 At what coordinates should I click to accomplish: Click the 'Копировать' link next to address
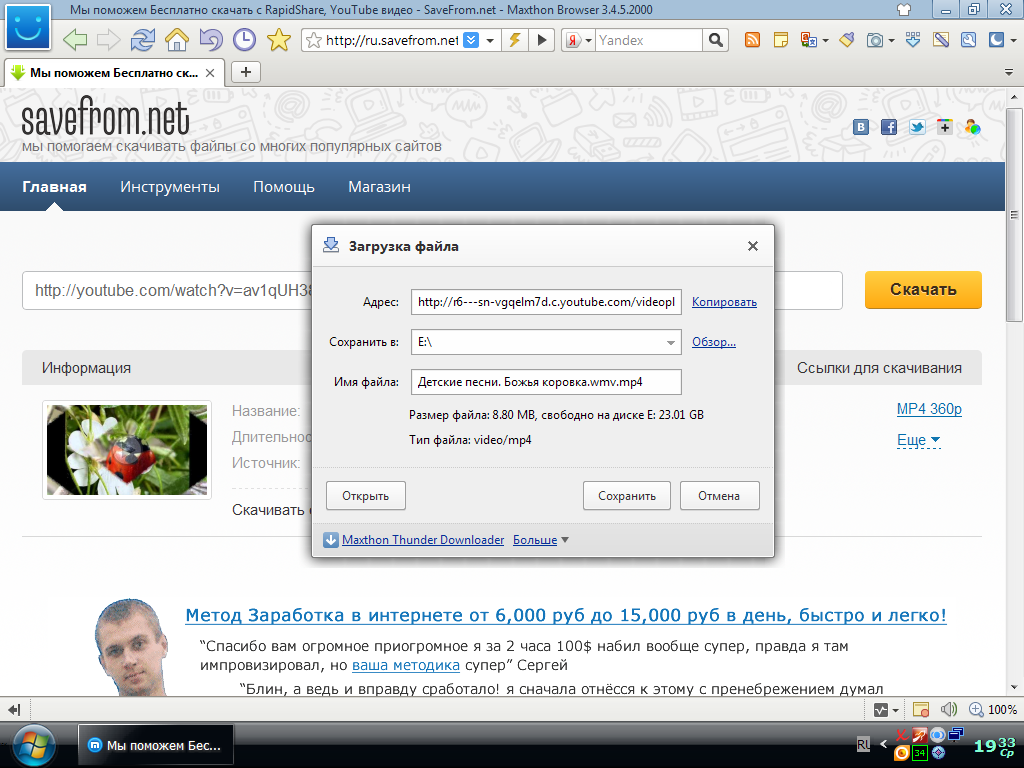[724, 302]
